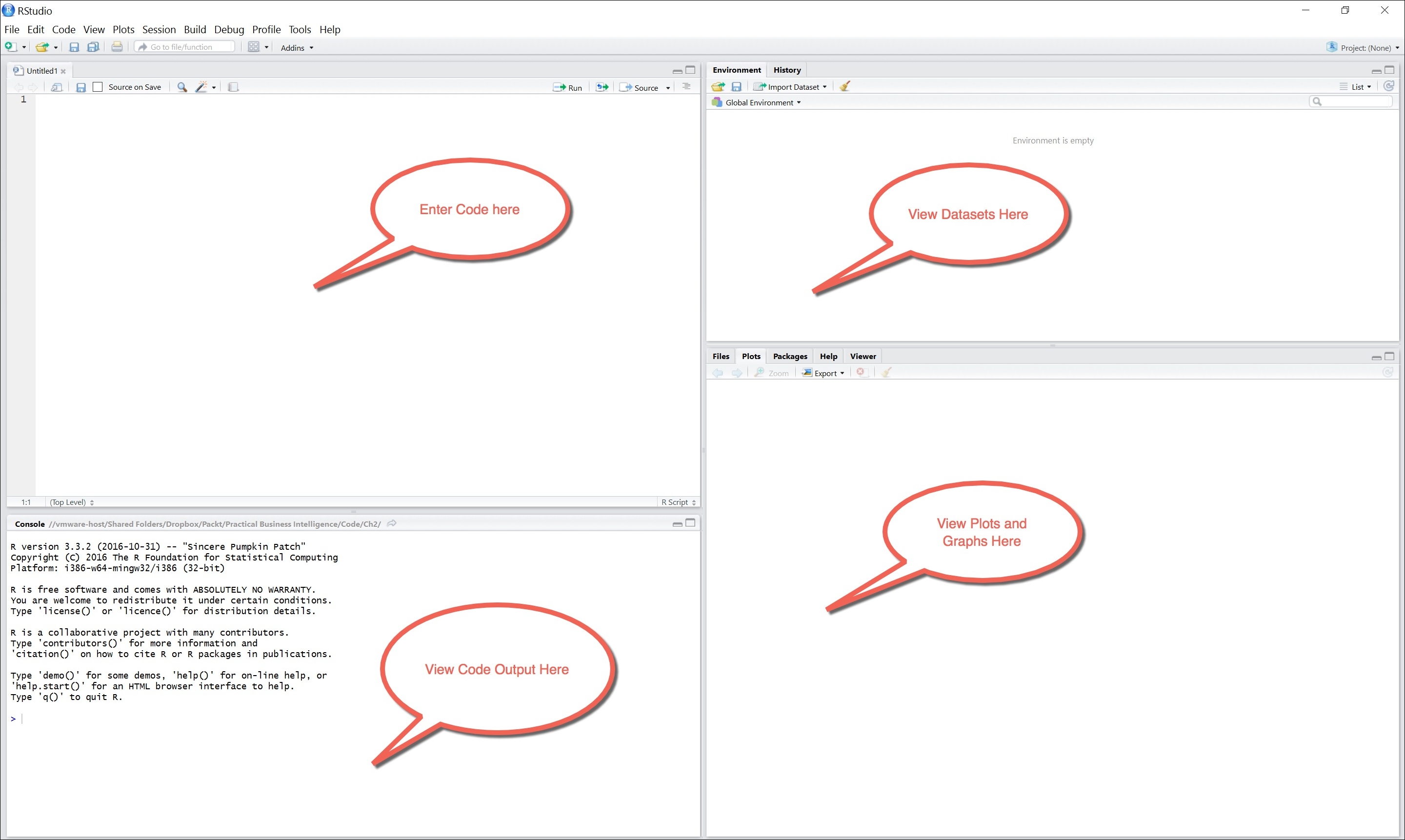This screenshot has width=1405, height=840.
Task: Switch to the Viewer tab
Action: 863,357
